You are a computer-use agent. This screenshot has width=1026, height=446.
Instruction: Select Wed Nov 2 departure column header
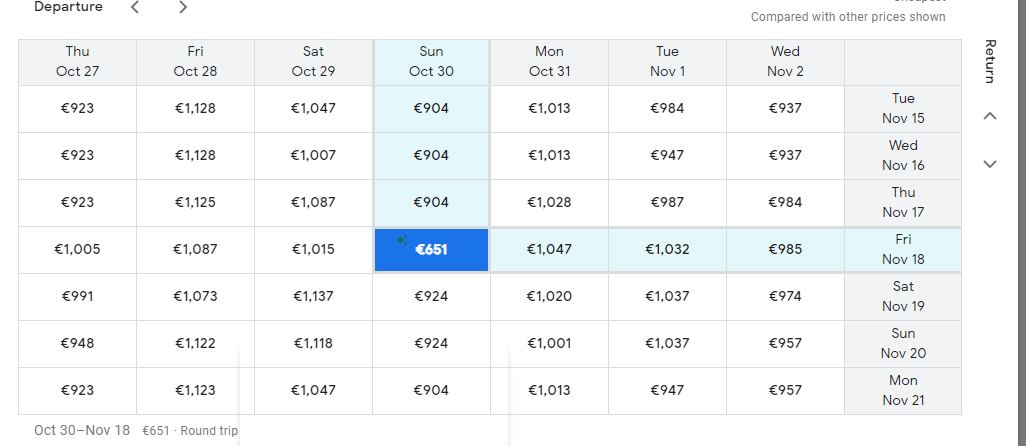pos(785,61)
